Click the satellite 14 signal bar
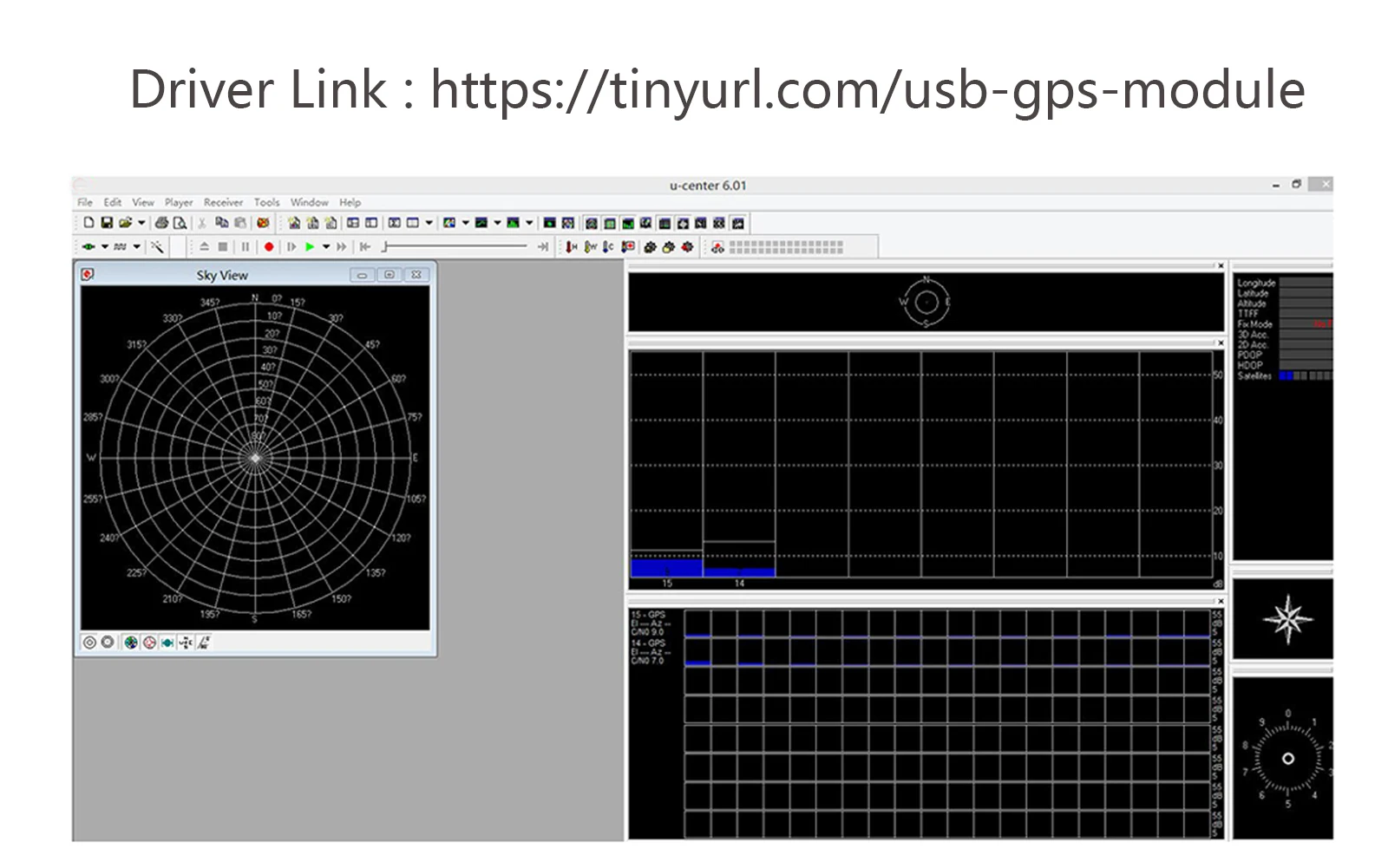 739,572
